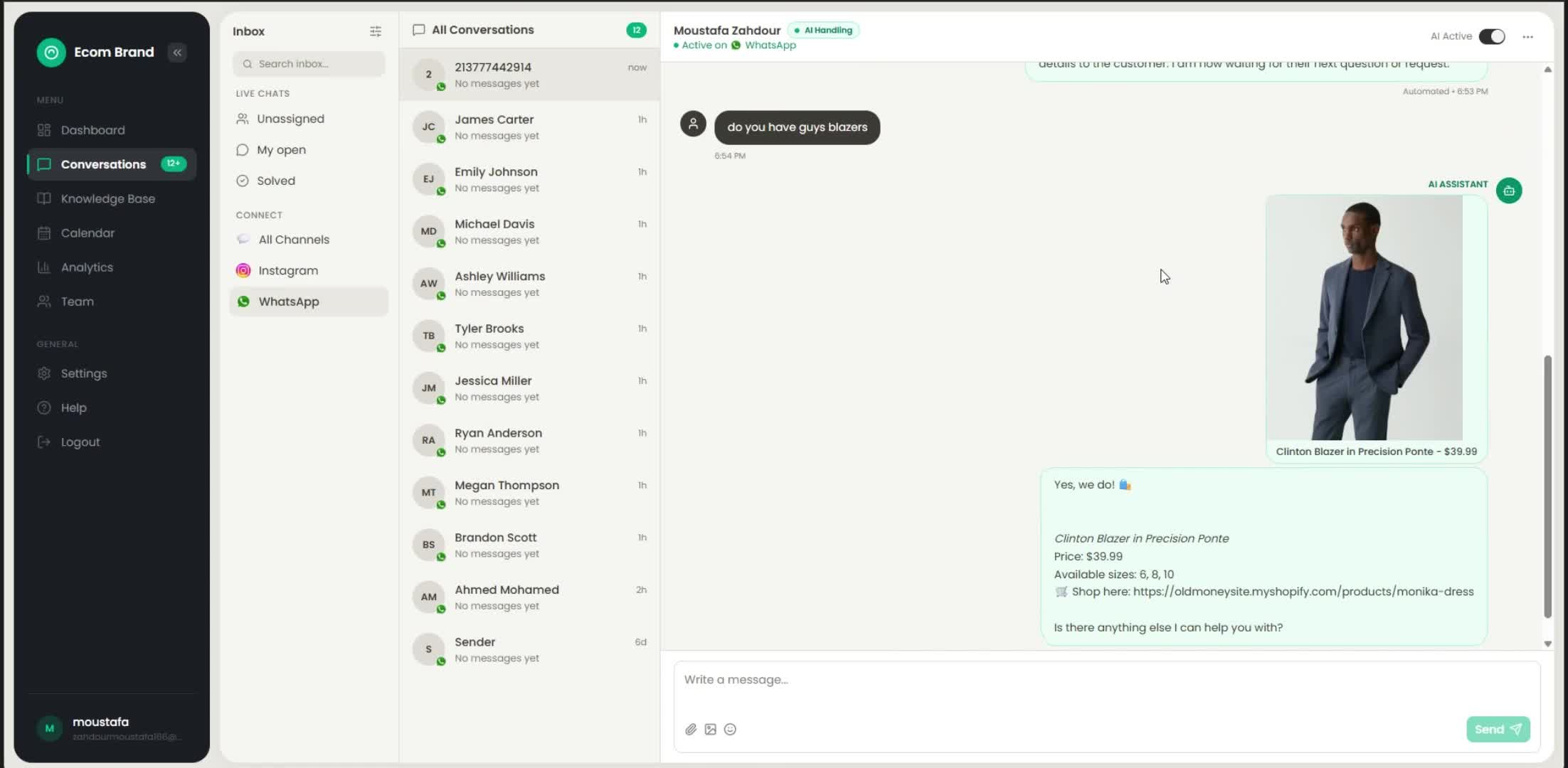Open the Solved live chats filter
This screenshot has height=768, width=1568.
tap(275, 181)
